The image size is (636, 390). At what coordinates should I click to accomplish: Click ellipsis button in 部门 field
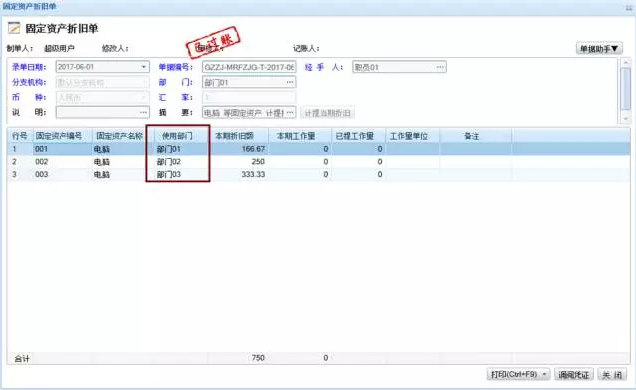point(290,82)
